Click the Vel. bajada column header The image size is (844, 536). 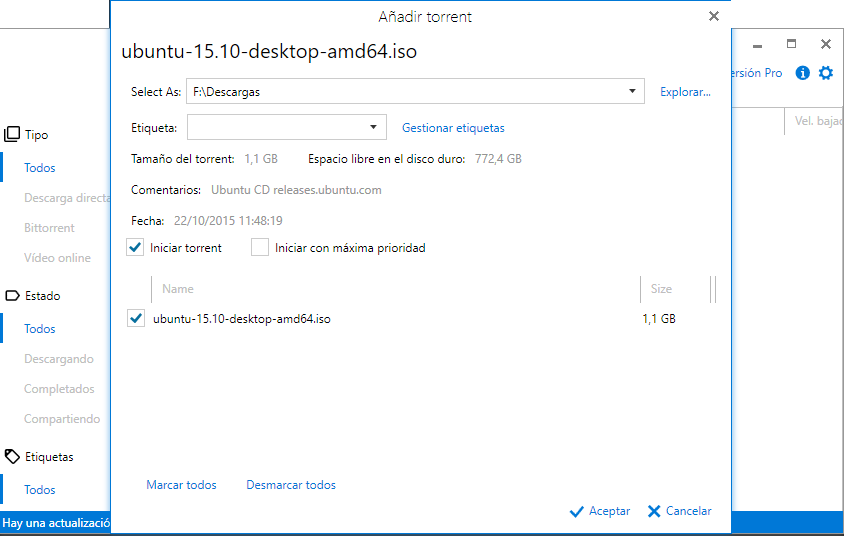pos(818,121)
